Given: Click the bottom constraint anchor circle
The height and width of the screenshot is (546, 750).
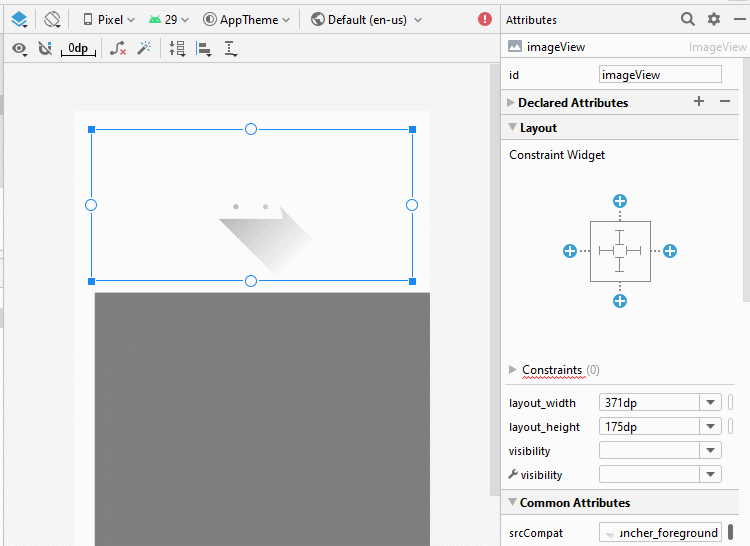Looking at the screenshot, I should coord(251,281).
